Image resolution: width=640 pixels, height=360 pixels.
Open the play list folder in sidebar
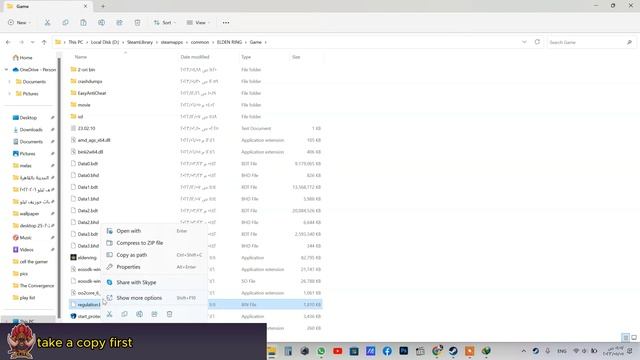pyautogui.click(x=27, y=298)
